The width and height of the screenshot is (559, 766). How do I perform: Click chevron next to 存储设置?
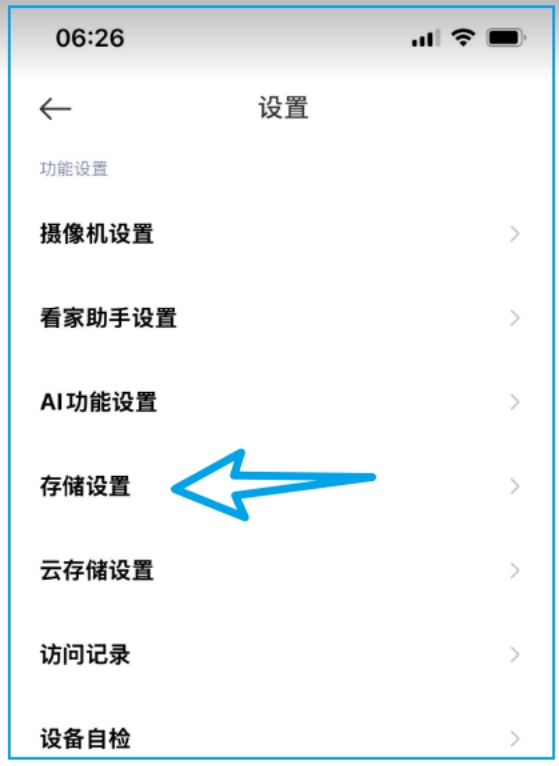[515, 487]
